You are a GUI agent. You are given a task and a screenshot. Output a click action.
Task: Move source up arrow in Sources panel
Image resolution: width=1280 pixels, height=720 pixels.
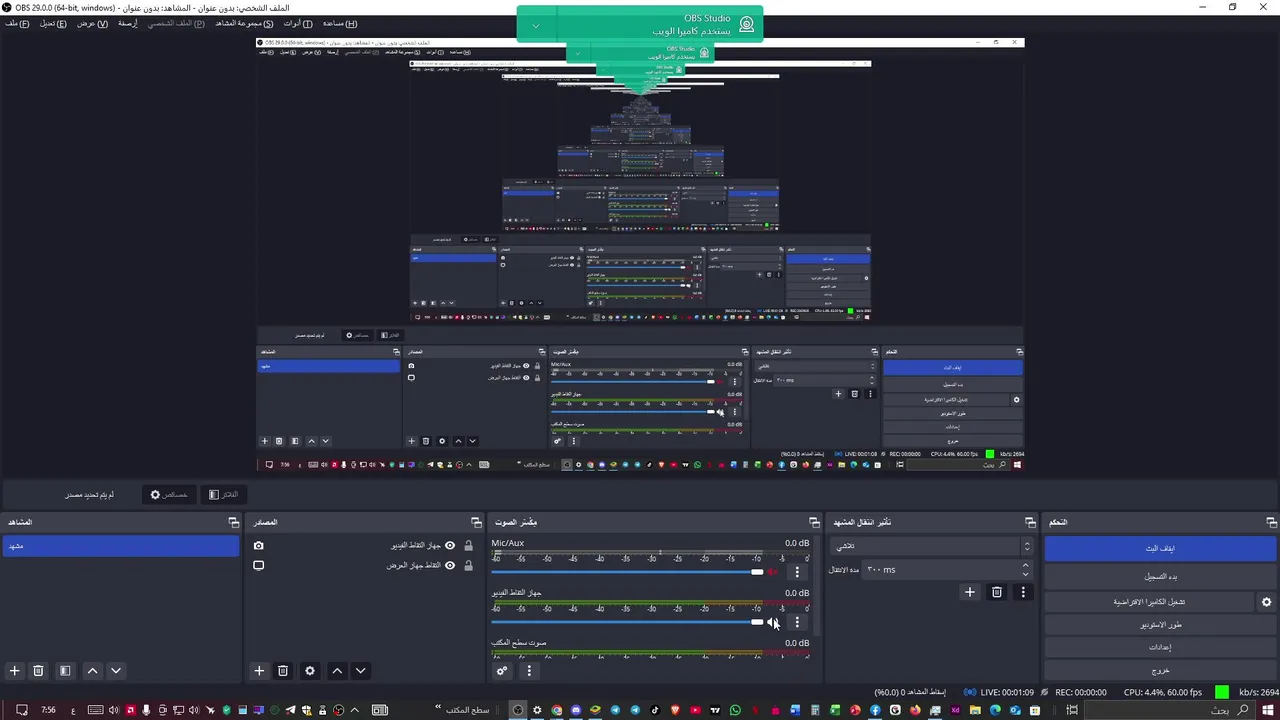point(337,671)
